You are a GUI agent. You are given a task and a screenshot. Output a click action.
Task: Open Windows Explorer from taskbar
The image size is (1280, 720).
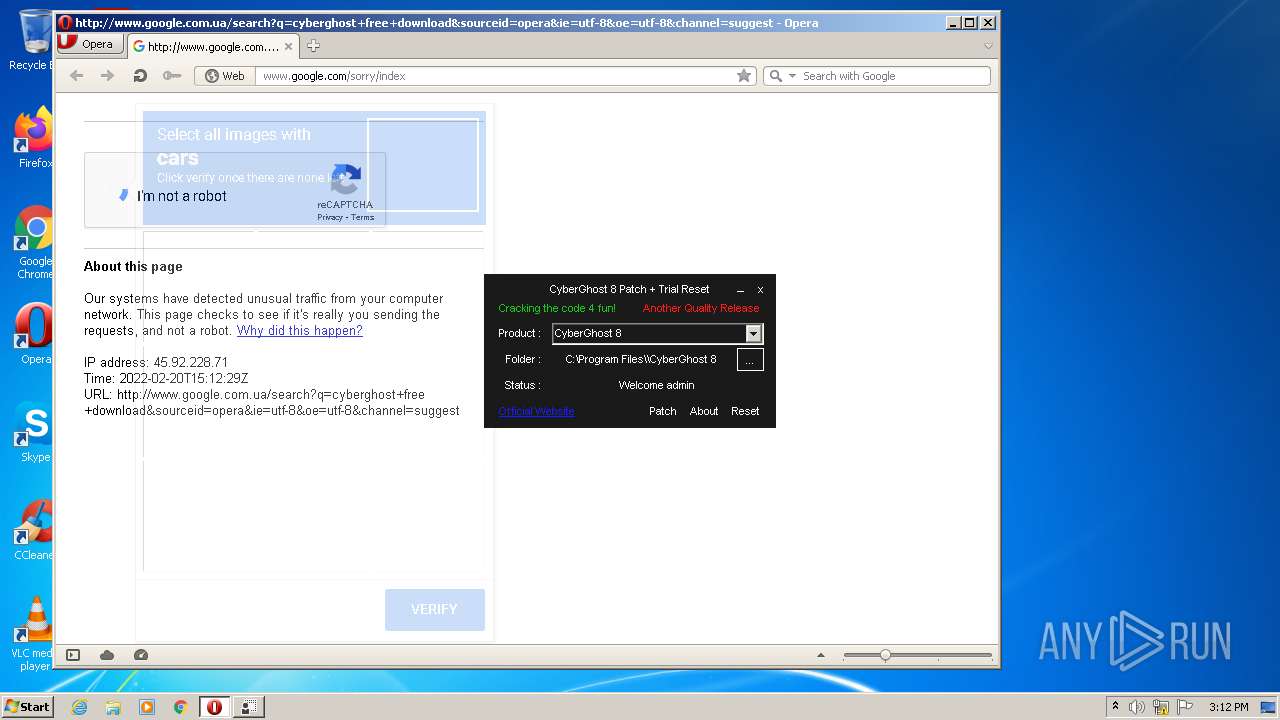pyautogui.click(x=113, y=707)
